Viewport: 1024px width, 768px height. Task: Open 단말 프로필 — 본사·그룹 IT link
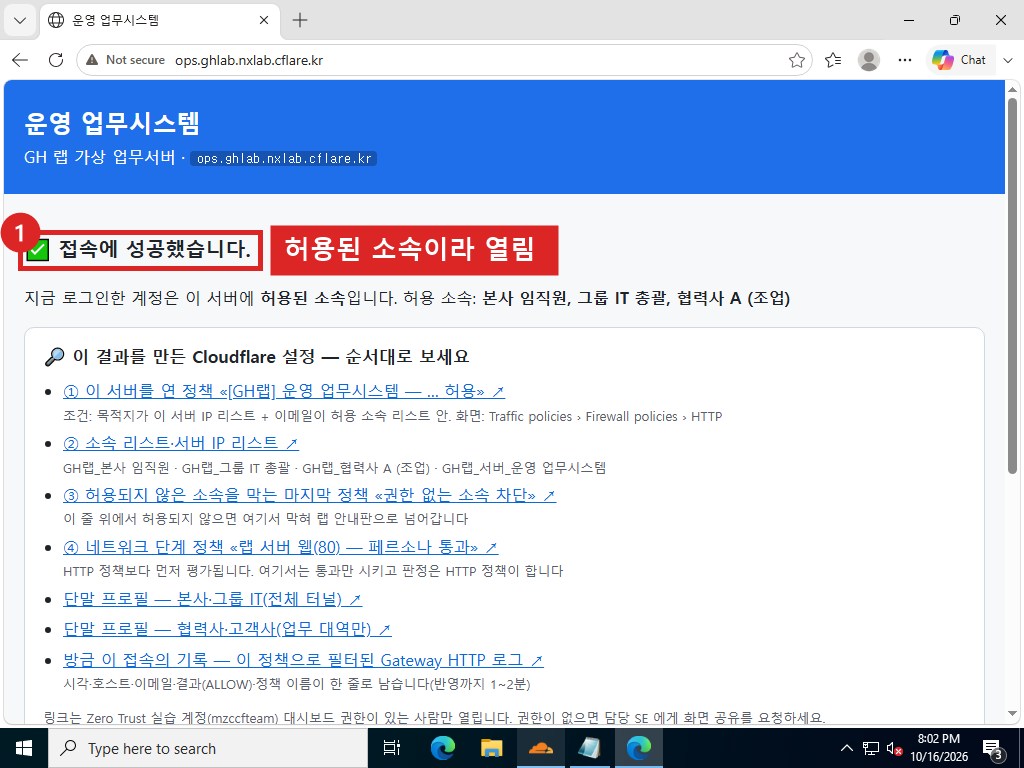[212, 598]
